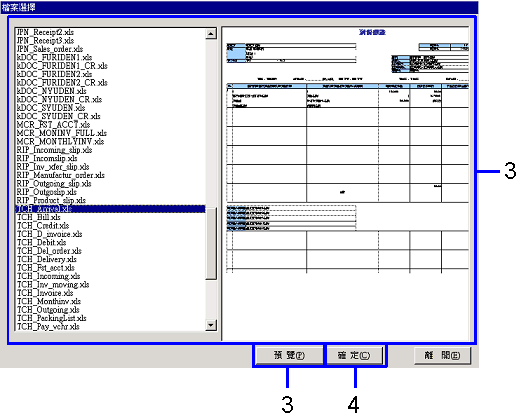Click the vertical scrollbar thumb in file list
The height and width of the screenshot is (420, 517).
pos(211,244)
